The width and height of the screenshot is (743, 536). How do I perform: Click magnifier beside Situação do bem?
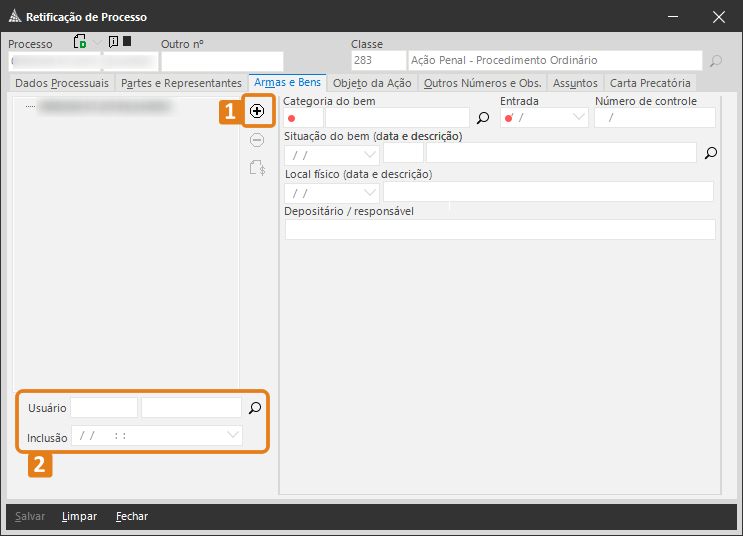pyautogui.click(x=711, y=154)
